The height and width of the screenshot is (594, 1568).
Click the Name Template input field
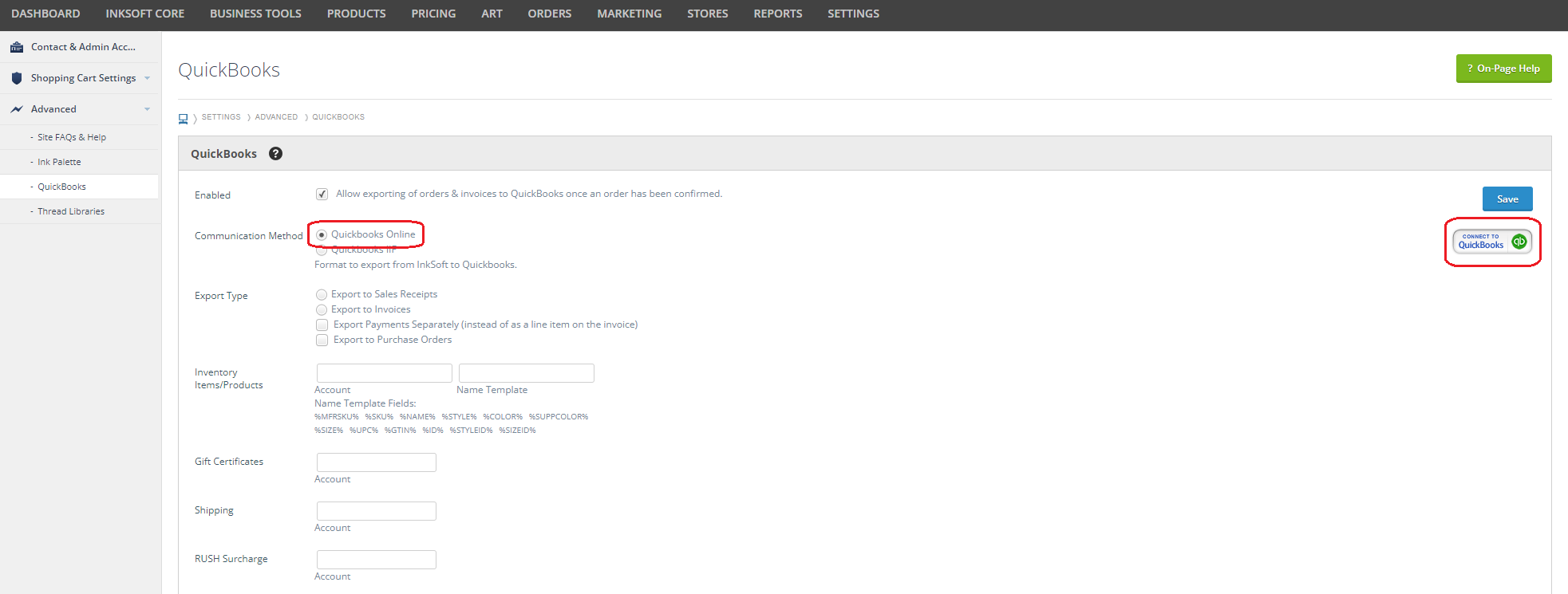(527, 373)
